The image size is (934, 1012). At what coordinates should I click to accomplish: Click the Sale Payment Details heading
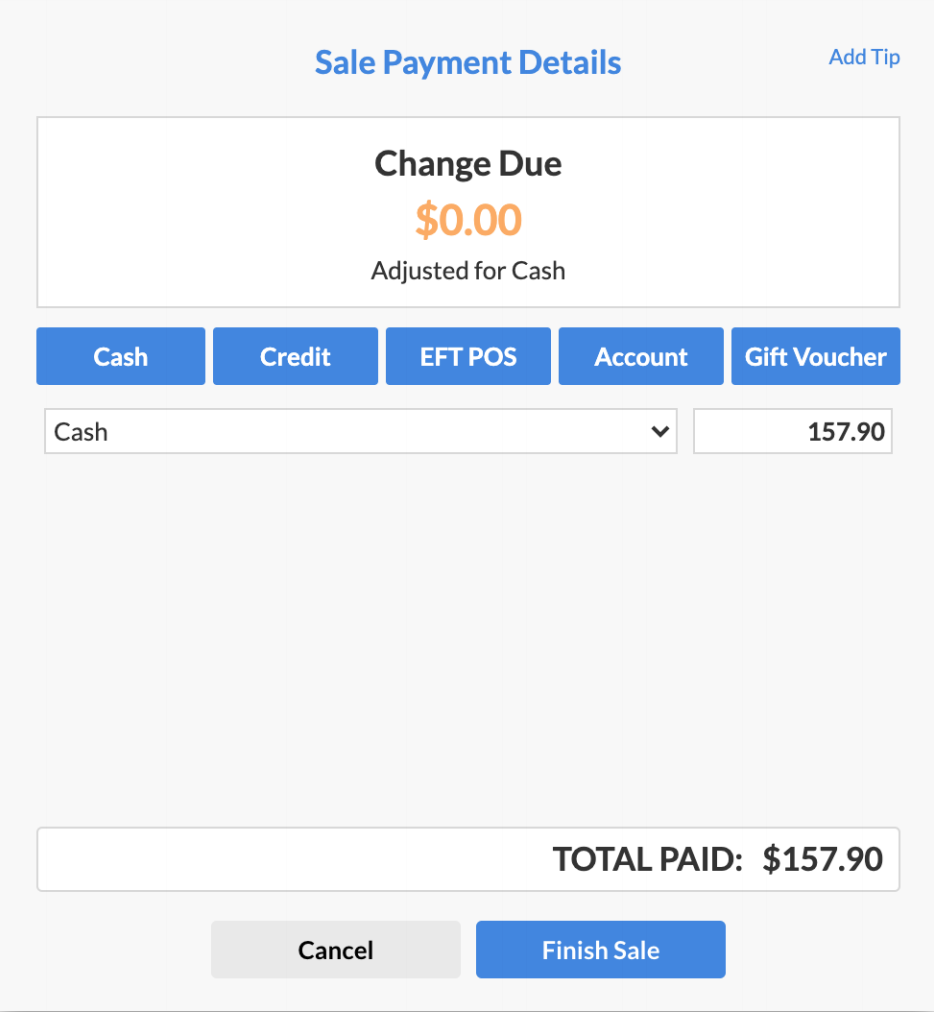(467, 62)
